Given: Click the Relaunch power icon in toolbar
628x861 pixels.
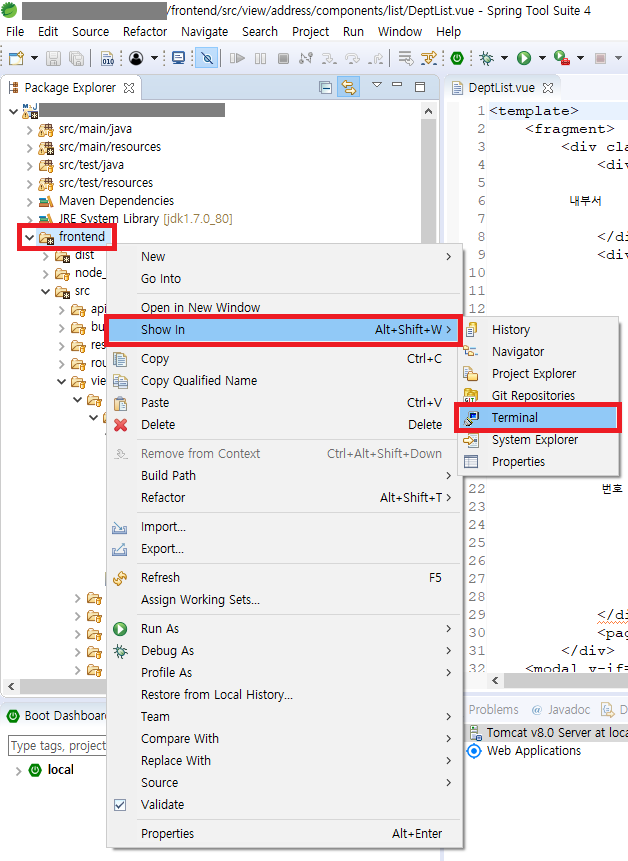Looking at the screenshot, I should click(x=457, y=59).
